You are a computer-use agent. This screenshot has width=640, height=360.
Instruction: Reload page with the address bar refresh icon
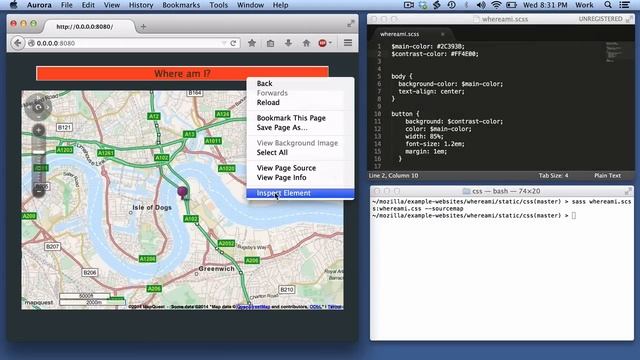(x=233, y=43)
